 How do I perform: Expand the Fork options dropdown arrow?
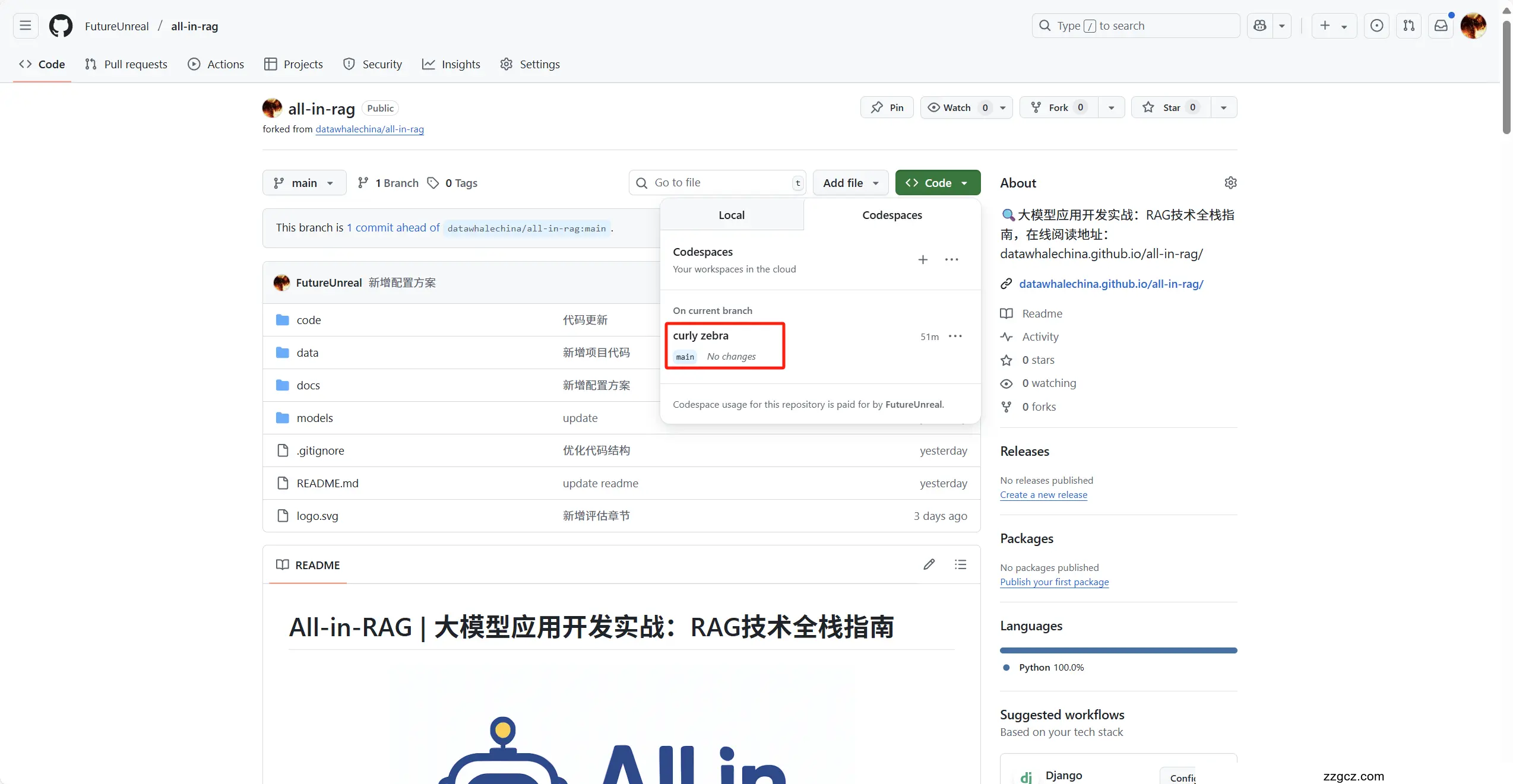(x=1111, y=107)
